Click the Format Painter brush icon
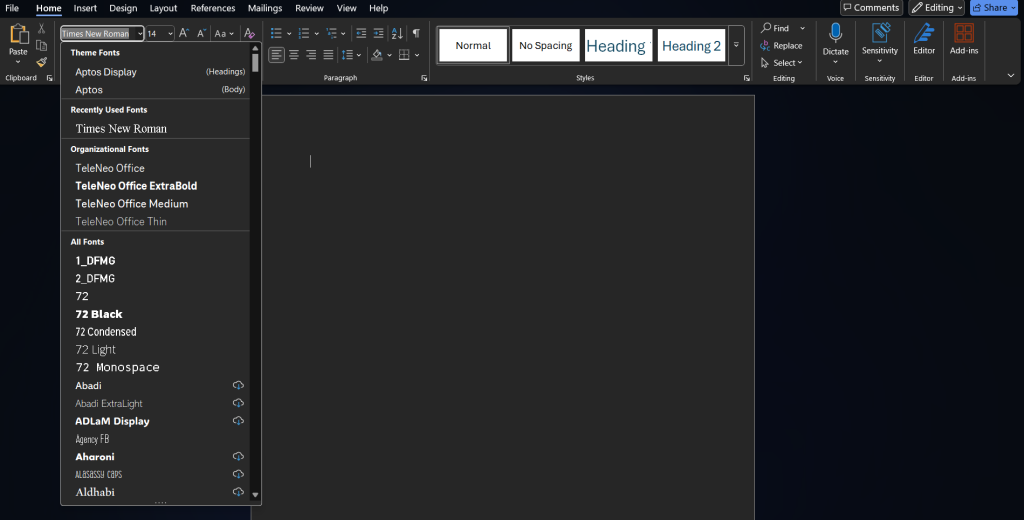This screenshot has height=520, width=1024. click(x=41, y=62)
